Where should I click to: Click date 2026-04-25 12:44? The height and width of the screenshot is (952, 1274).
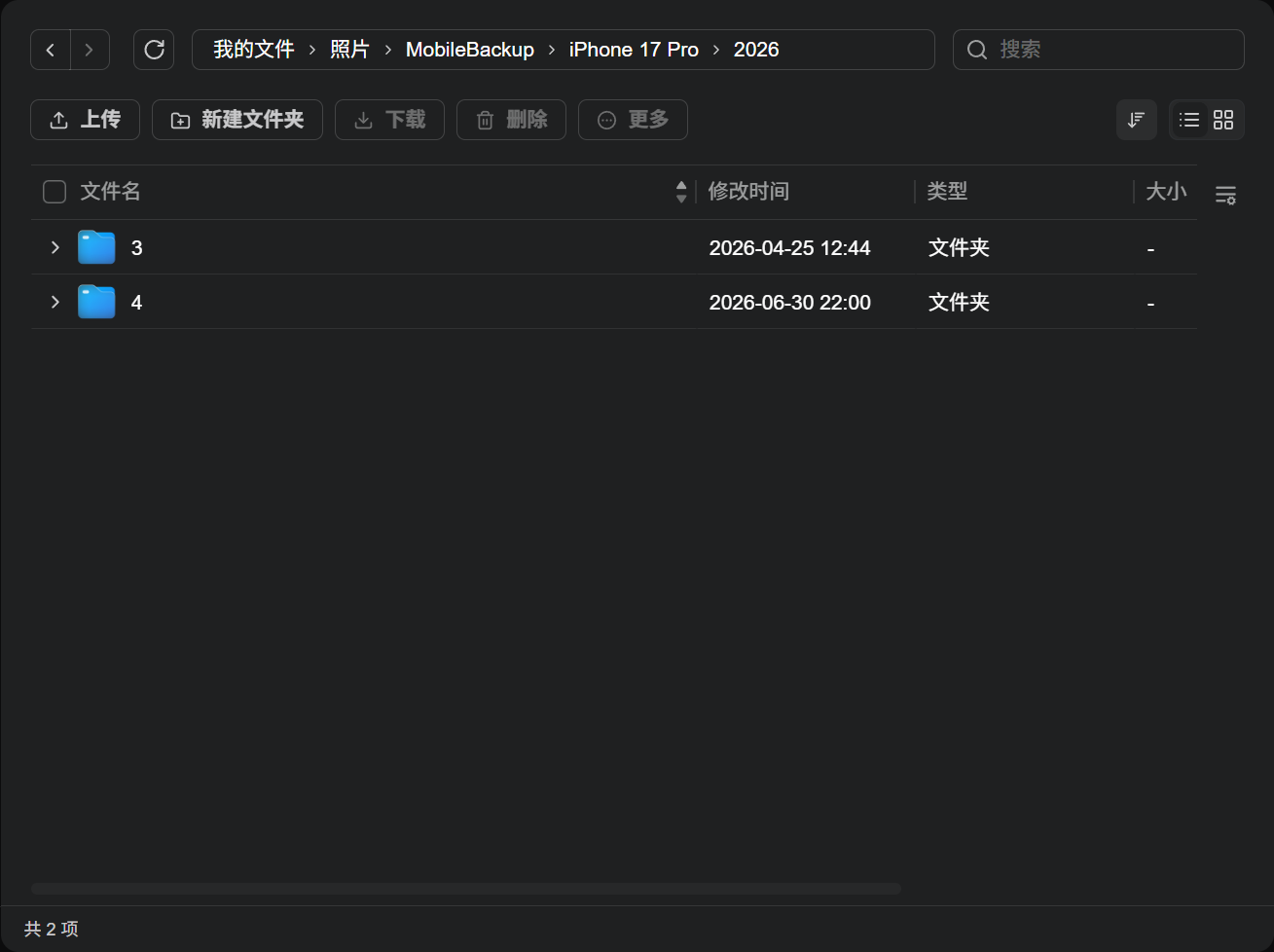tap(789, 248)
